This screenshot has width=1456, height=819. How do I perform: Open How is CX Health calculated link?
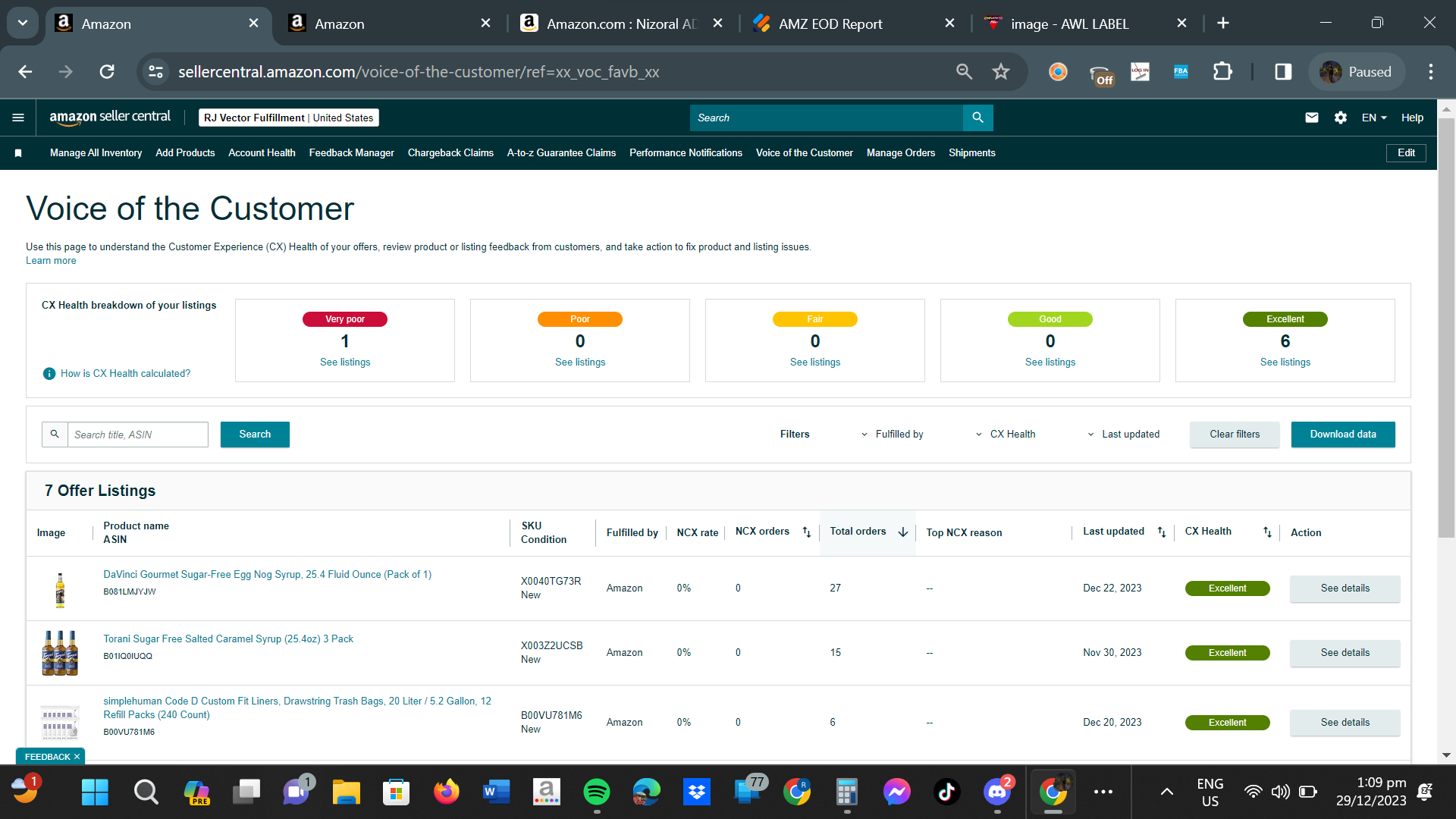(x=126, y=374)
